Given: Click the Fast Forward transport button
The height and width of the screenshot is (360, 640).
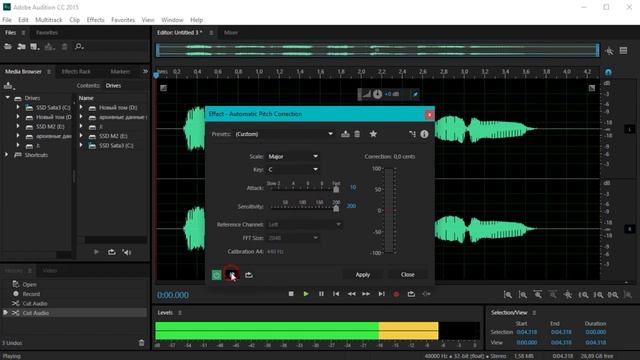Looking at the screenshot, I should (366, 294).
